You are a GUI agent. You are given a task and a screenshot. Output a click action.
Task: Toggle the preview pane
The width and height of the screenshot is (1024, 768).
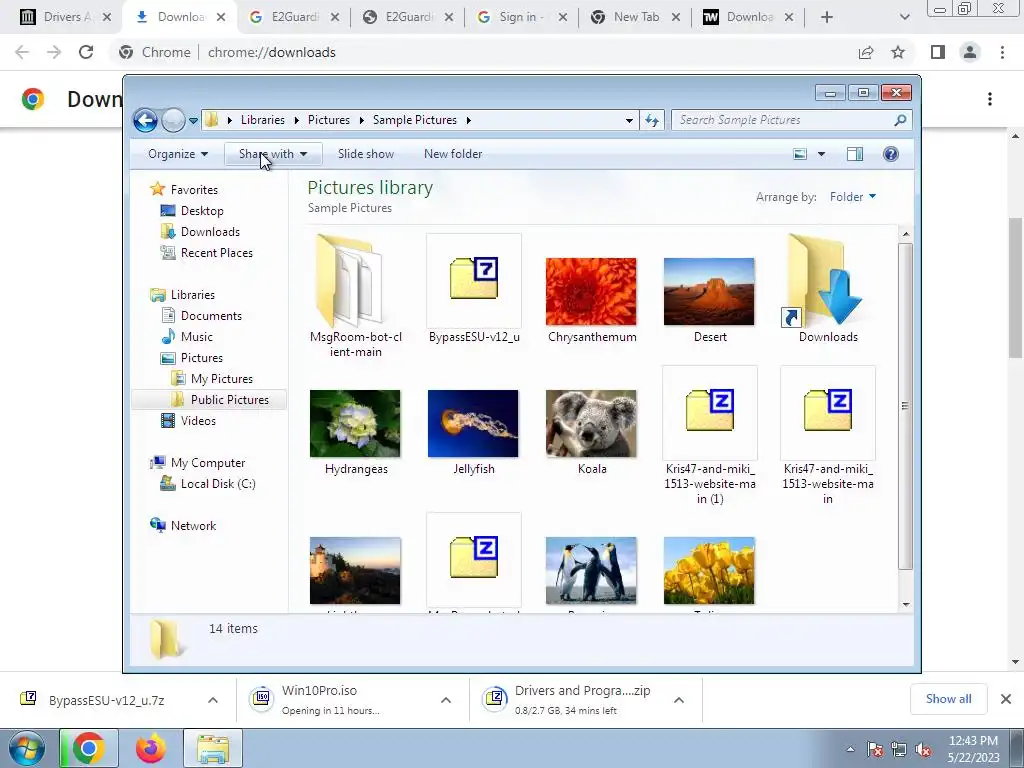[x=855, y=154]
